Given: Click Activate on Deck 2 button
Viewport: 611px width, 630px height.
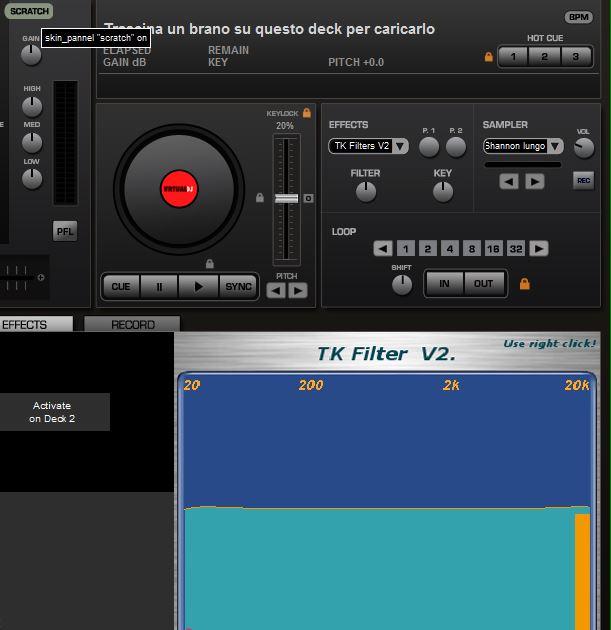Looking at the screenshot, I should (54, 412).
